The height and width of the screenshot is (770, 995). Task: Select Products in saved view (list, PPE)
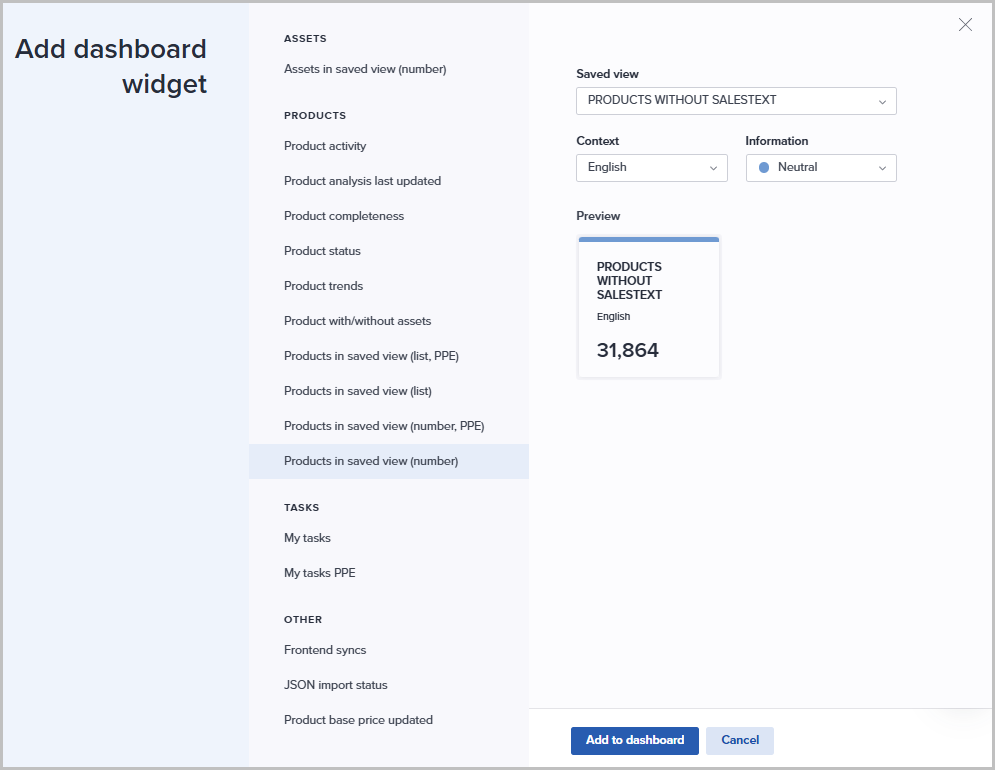[371, 356]
